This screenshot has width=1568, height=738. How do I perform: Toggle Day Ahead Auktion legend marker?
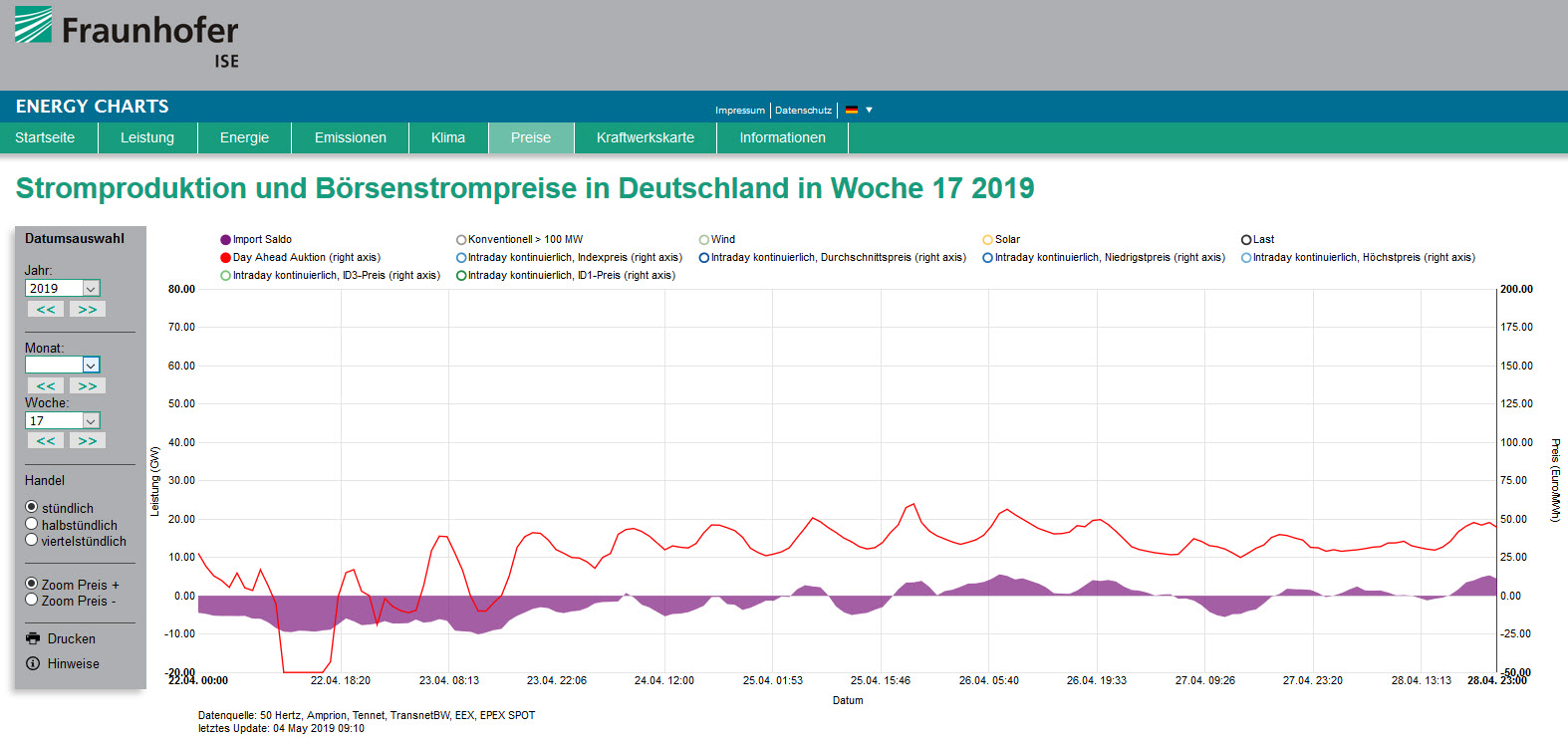225,258
